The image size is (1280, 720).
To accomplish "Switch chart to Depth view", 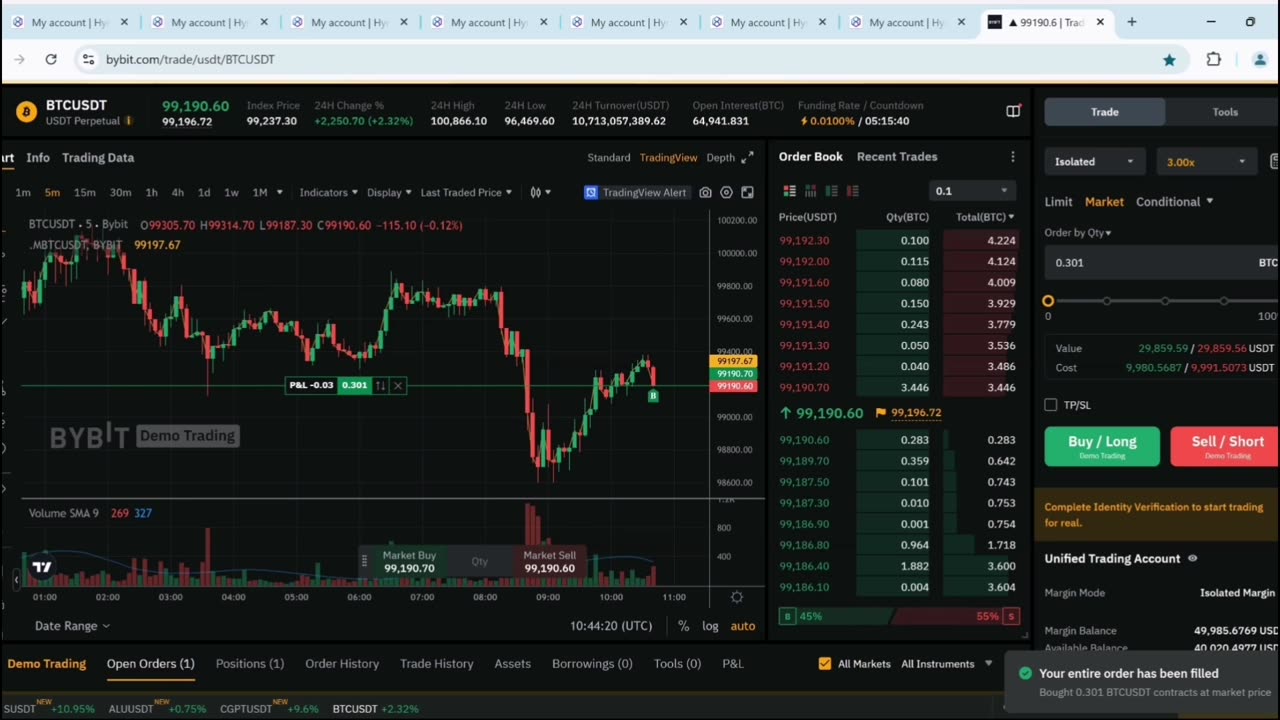I will [721, 157].
